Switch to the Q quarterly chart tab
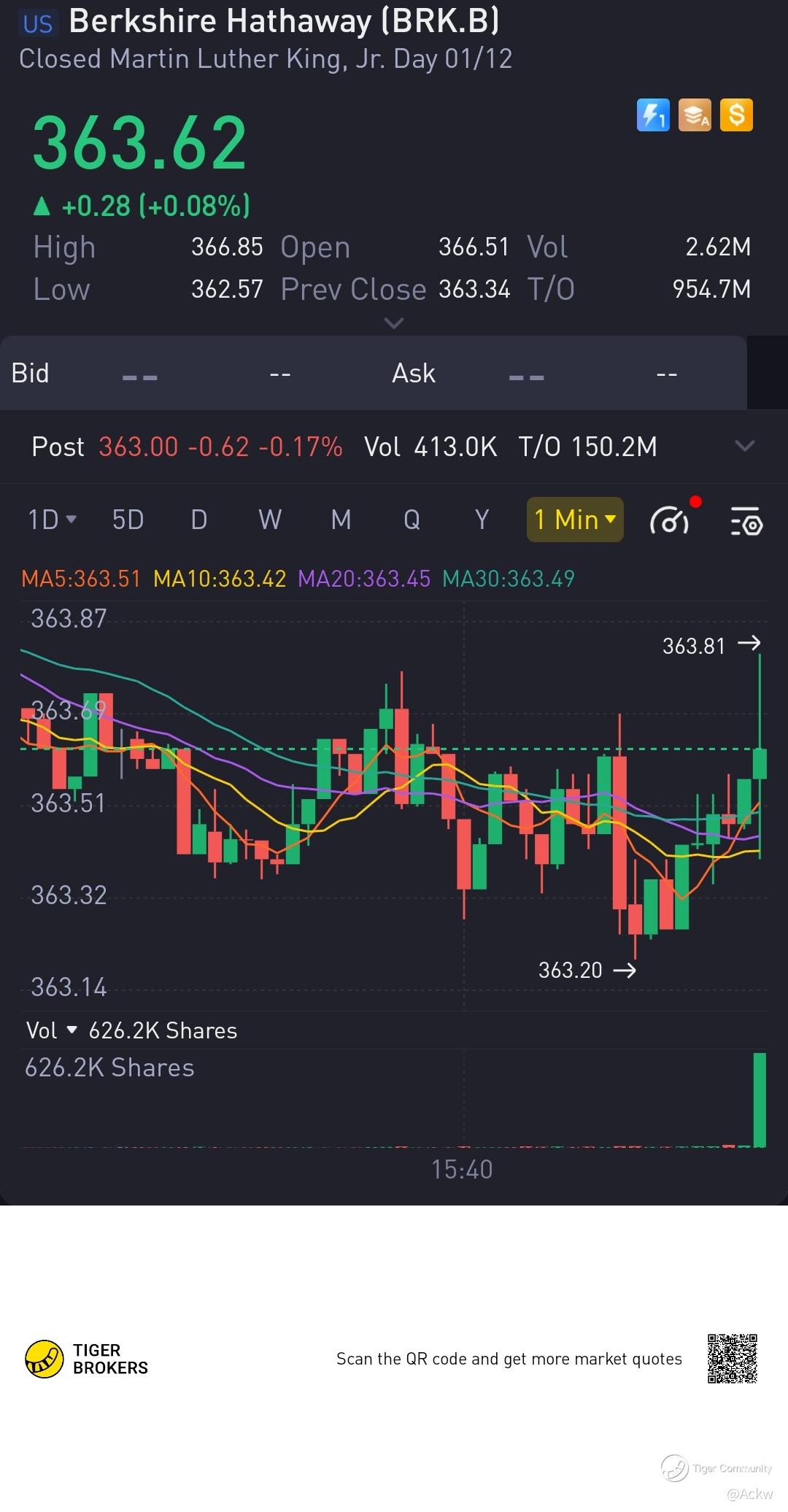The height and width of the screenshot is (1512, 788). pyautogui.click(x=412, y=520)
